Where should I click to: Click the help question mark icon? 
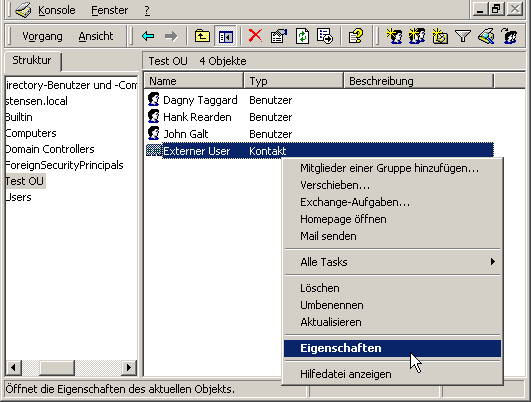click(x=356, y=36)
